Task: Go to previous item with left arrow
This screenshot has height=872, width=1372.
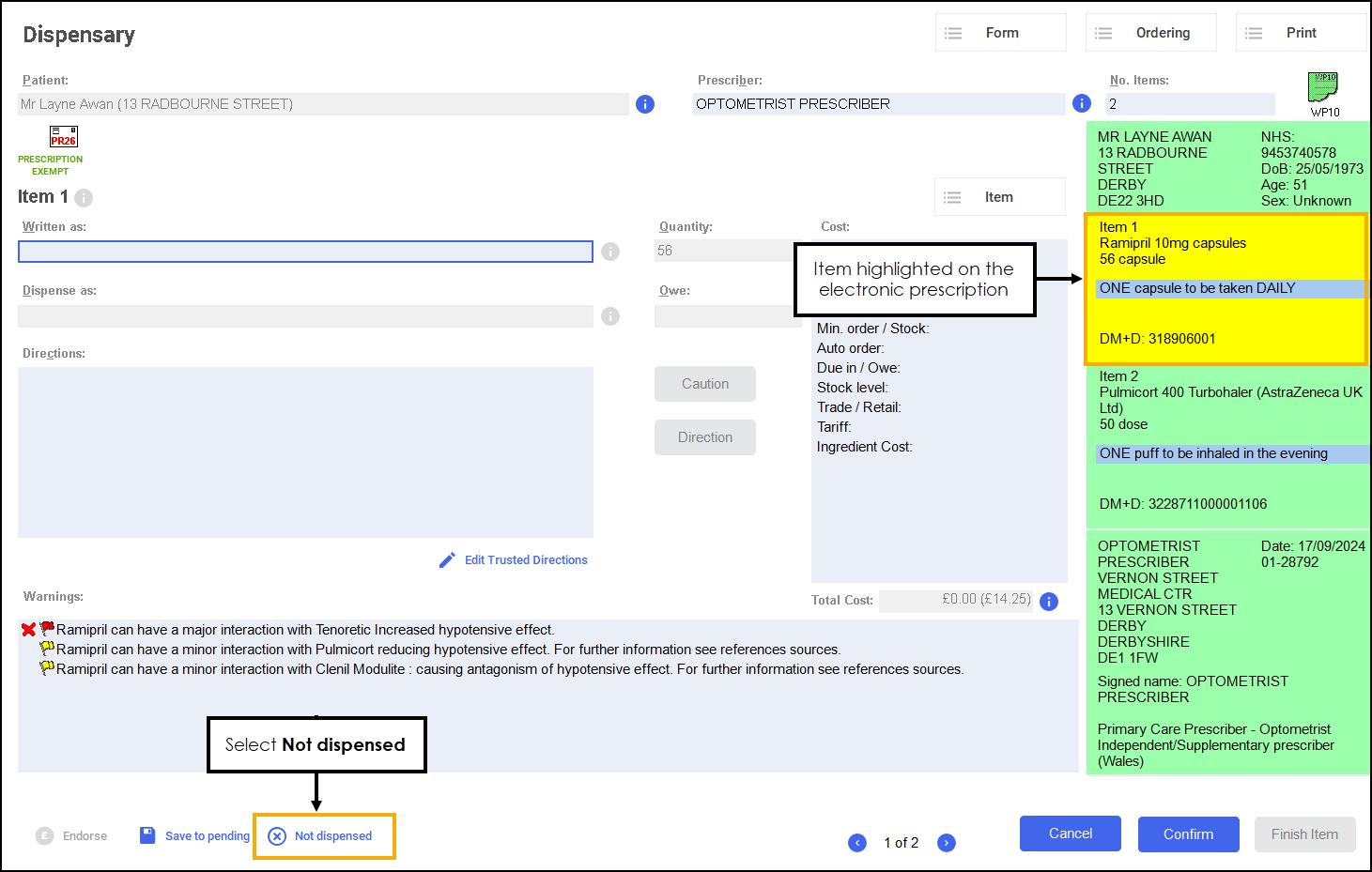Action: [x=857, y=843]
